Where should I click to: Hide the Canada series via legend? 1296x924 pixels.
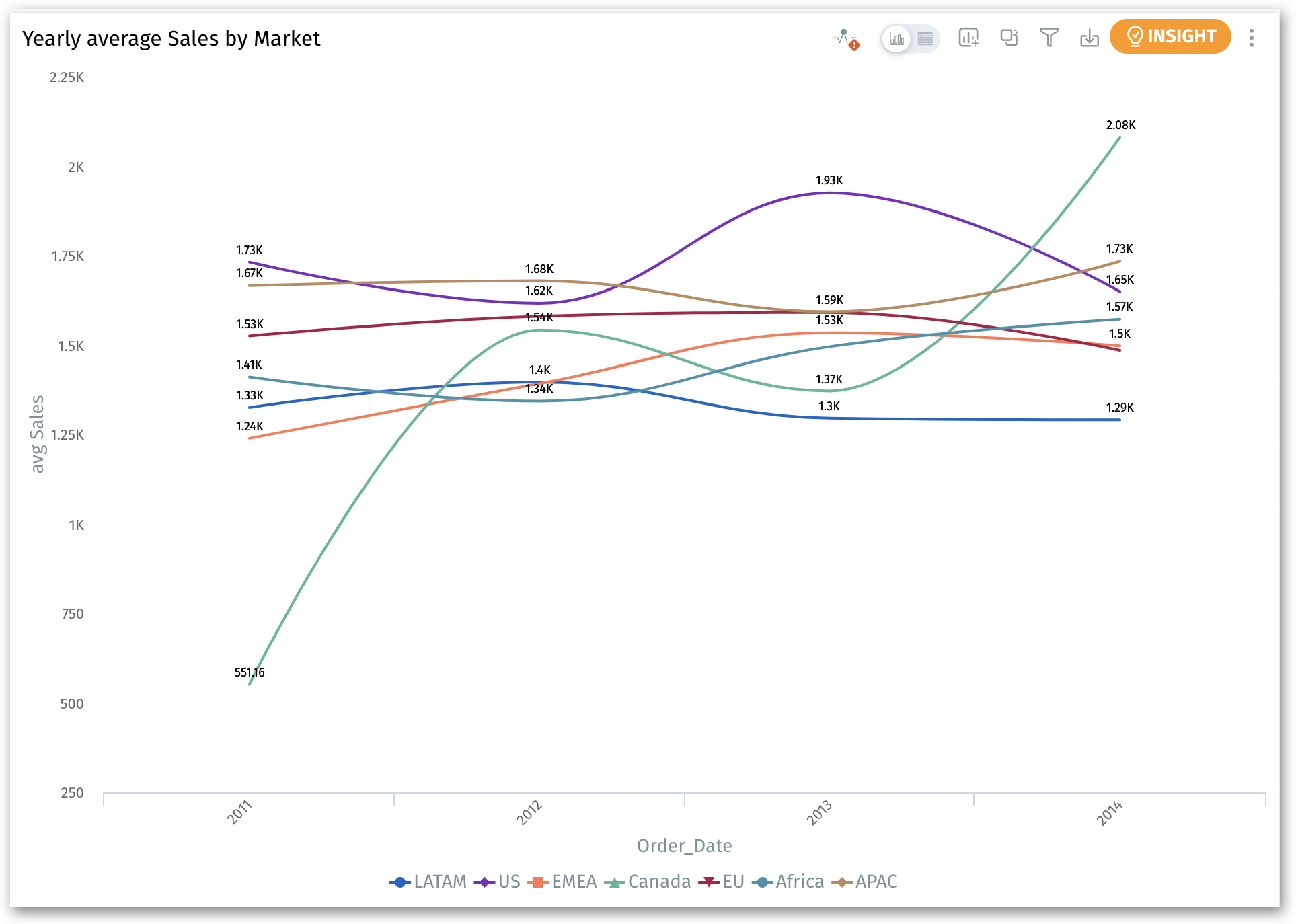(x=648, y=882)
